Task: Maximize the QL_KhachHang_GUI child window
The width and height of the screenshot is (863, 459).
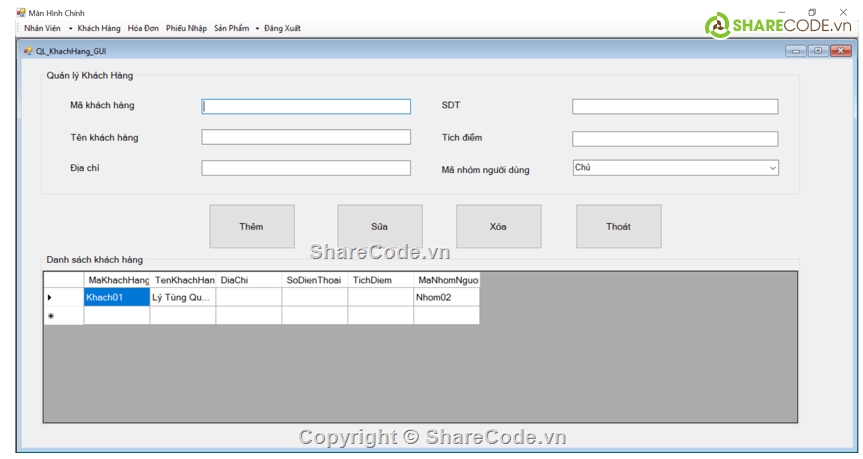Action: (818, 51)
